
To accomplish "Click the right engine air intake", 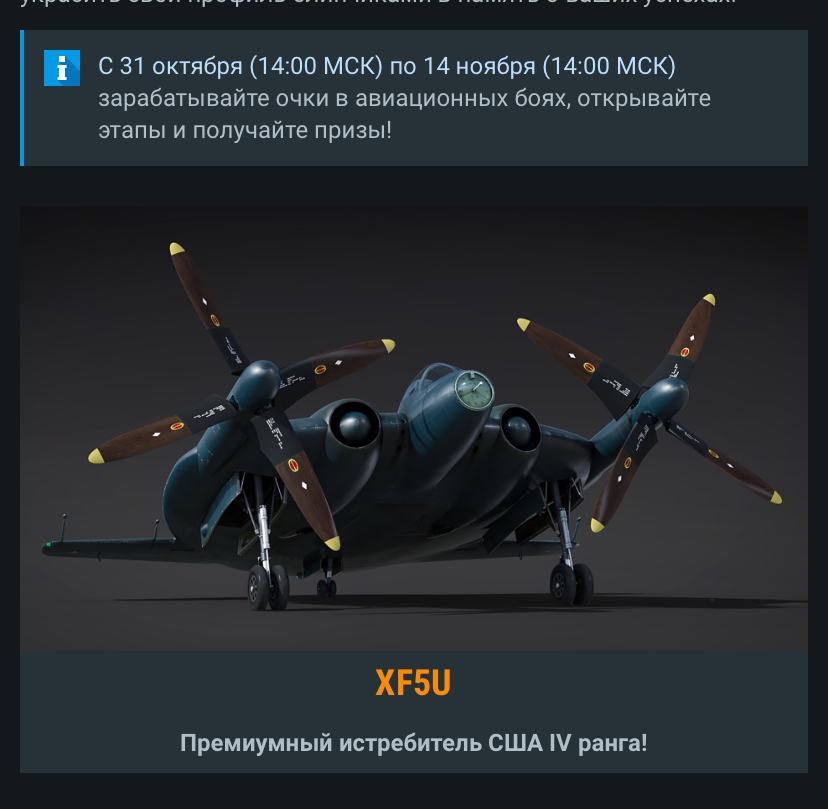I will (x=520, y=428).
